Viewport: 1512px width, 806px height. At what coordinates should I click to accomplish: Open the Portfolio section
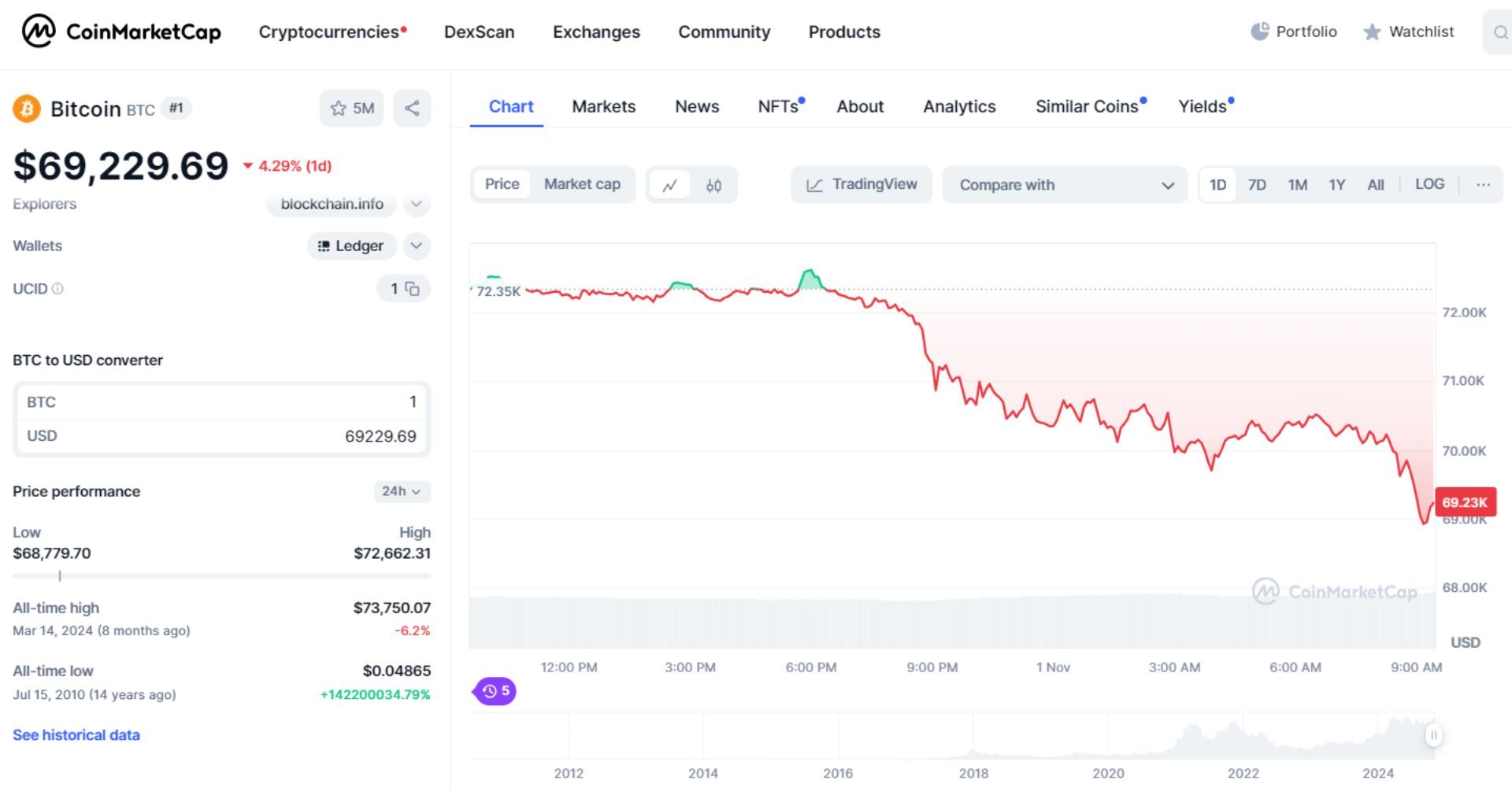coord(1294,32)
